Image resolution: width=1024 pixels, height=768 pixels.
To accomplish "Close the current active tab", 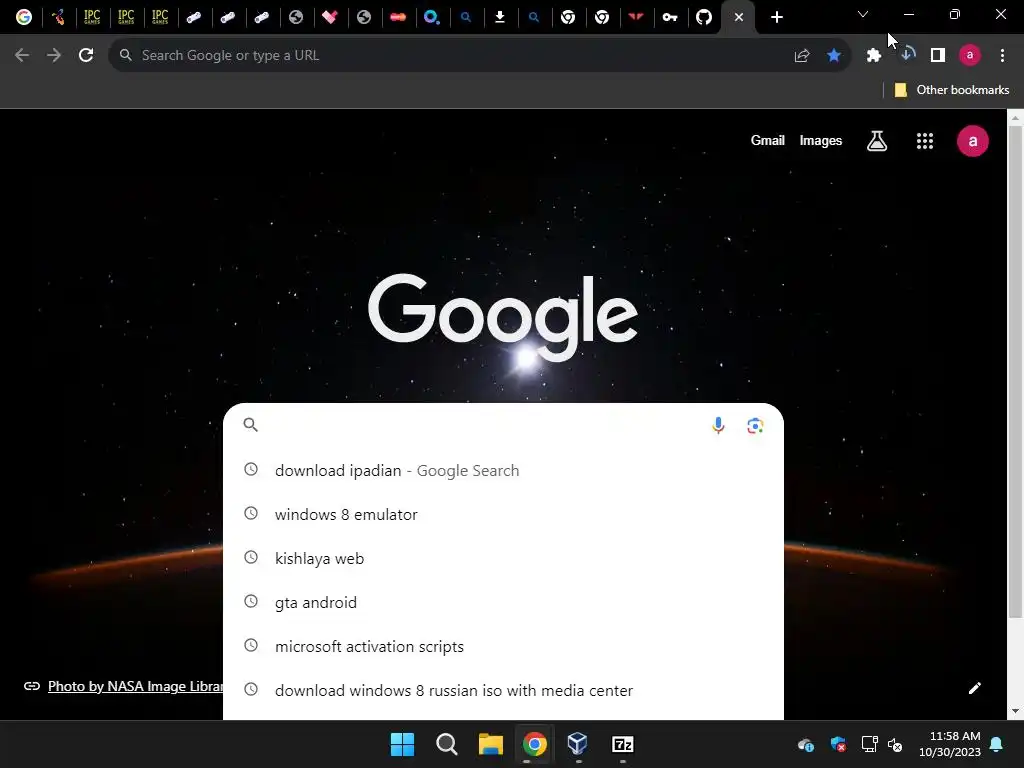I will pos(739,17).
